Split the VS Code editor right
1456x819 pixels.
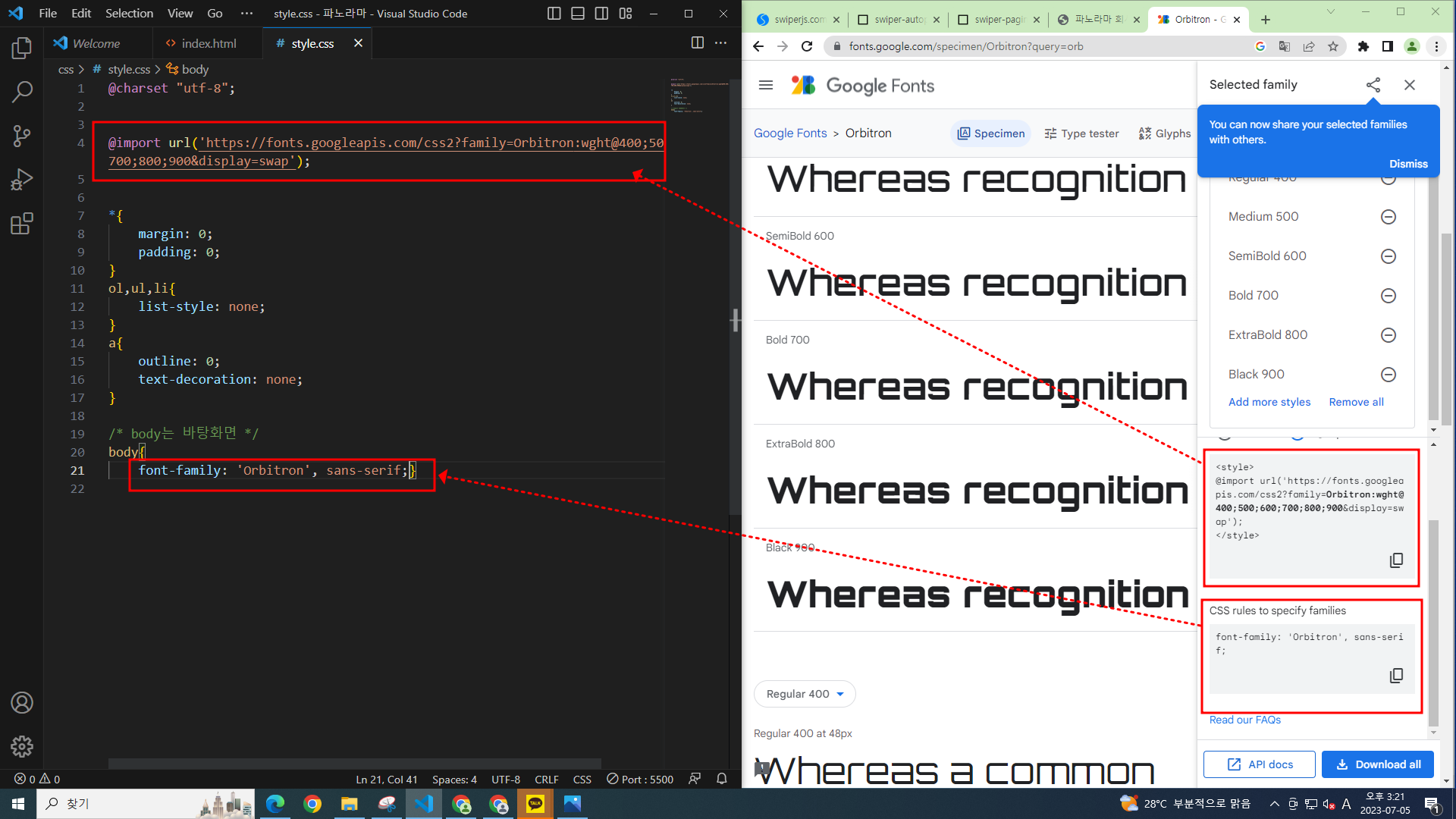coord(697,43)
